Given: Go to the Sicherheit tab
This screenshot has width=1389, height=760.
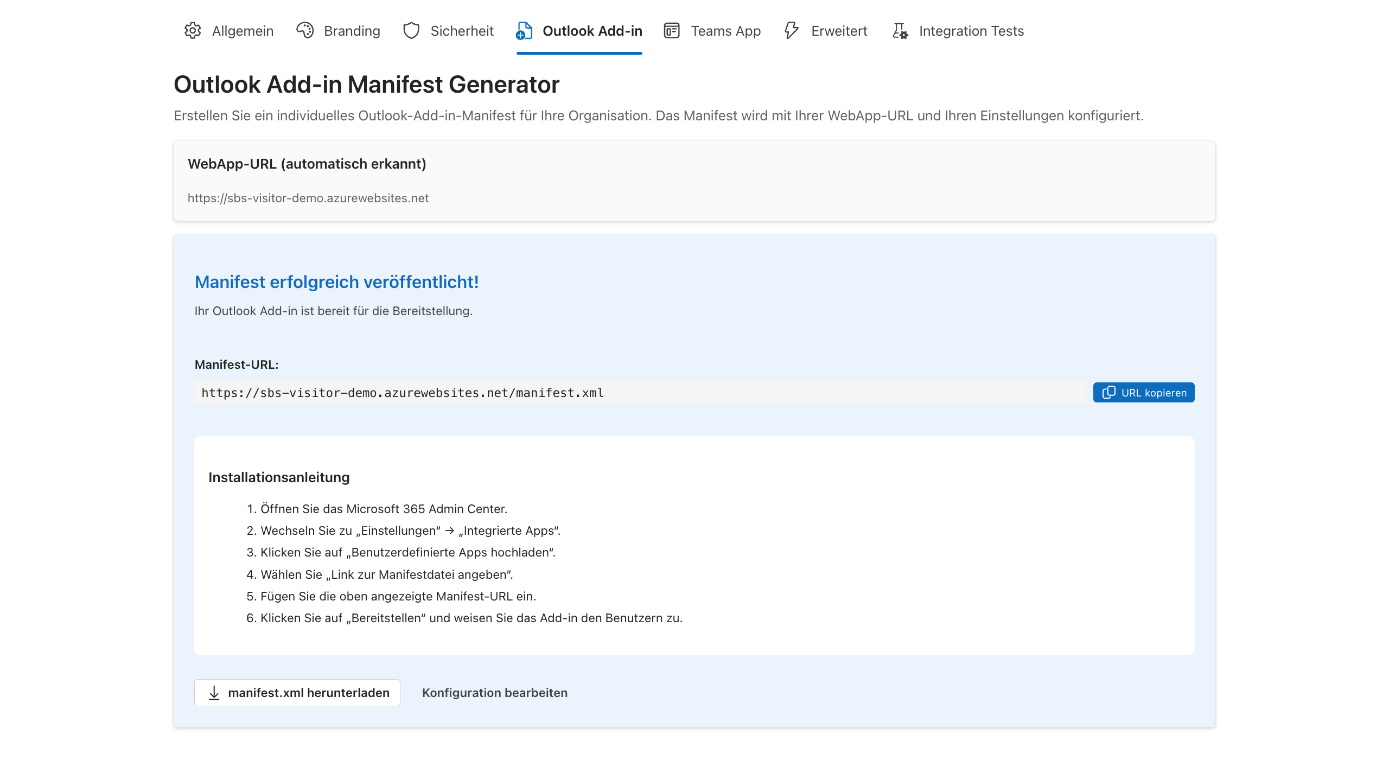Looking at the screenshot, I should (449, 31).
